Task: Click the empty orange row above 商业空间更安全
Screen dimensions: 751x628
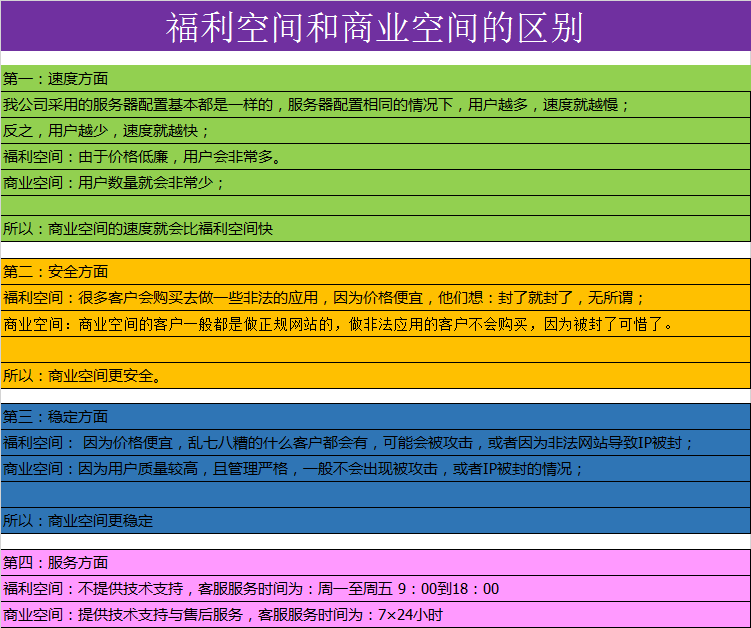Action: pos(375,349)
